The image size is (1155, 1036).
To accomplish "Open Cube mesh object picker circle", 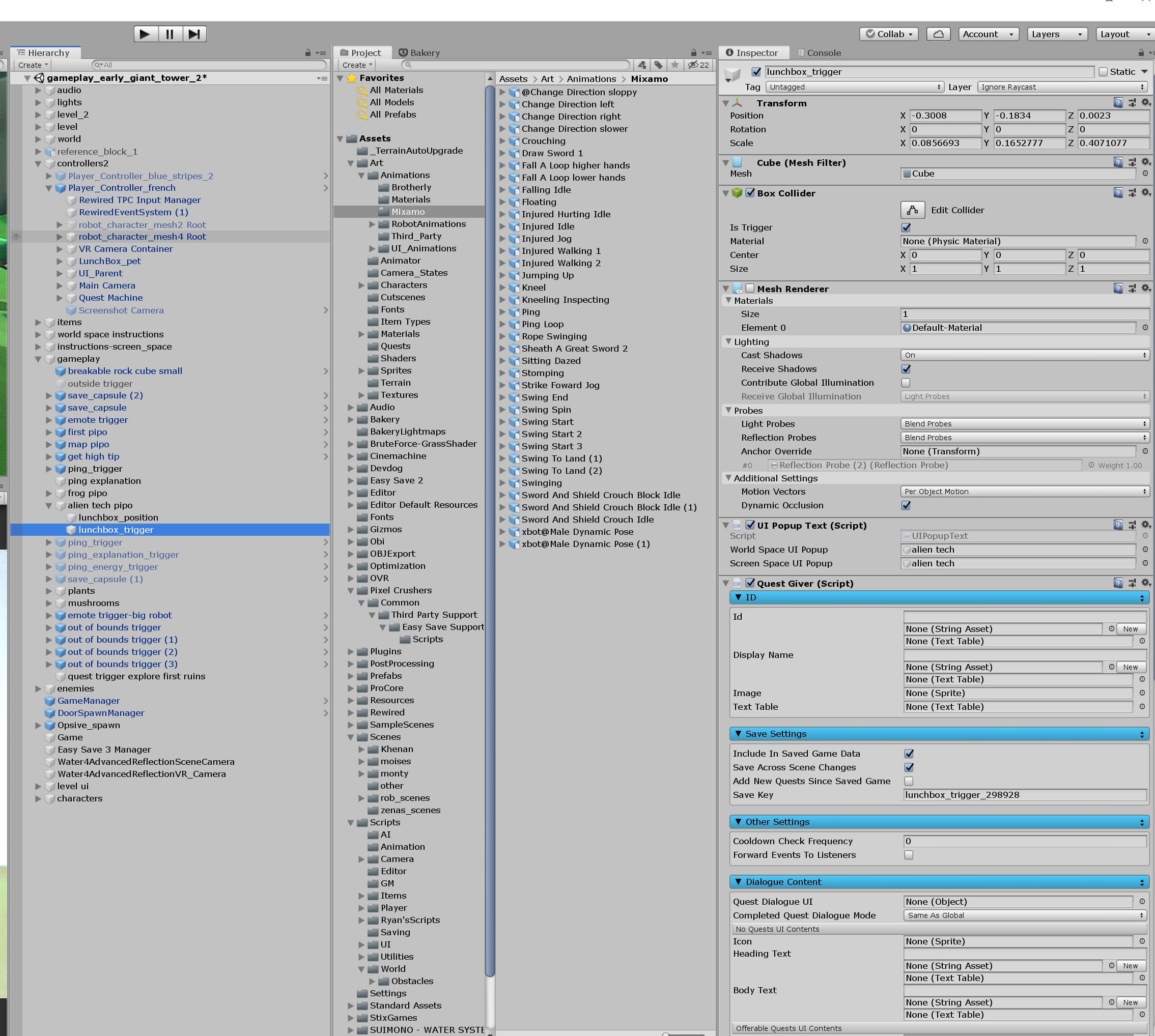I will click(1145, 174).
